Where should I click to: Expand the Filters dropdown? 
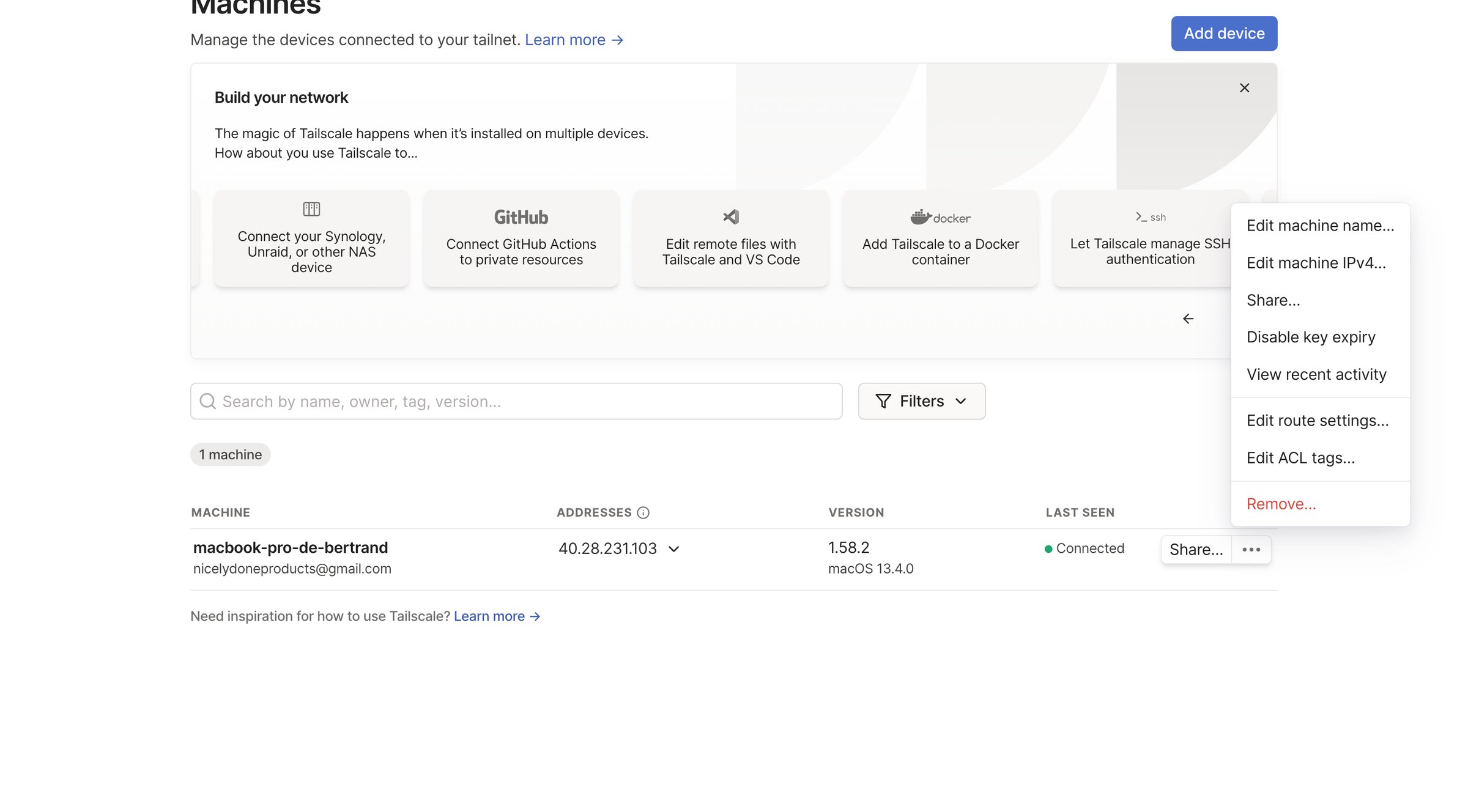click(x=922, y=401)
